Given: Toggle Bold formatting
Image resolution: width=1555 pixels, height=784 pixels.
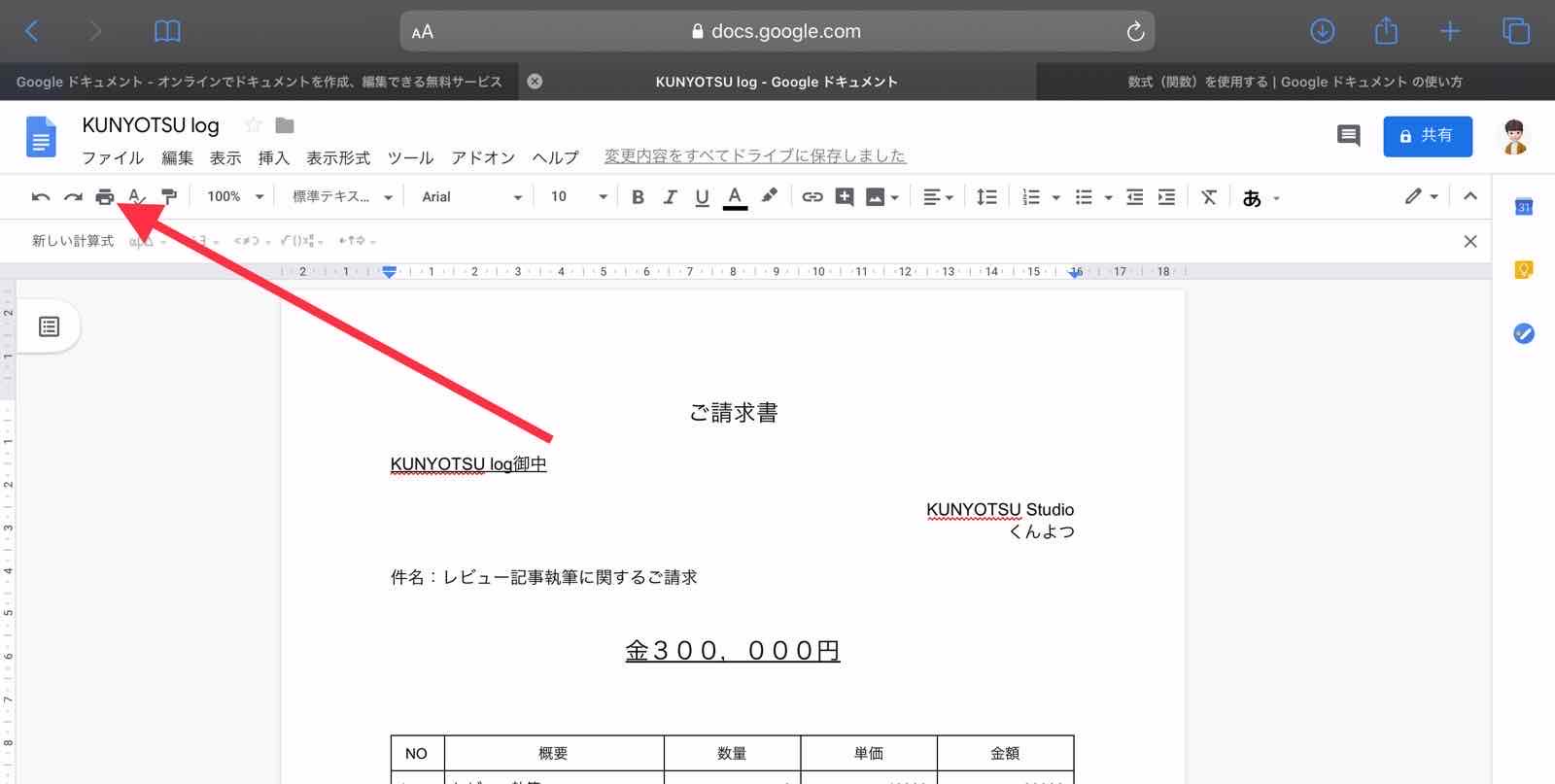Looking at the screenshot, I should coord(638,197).
